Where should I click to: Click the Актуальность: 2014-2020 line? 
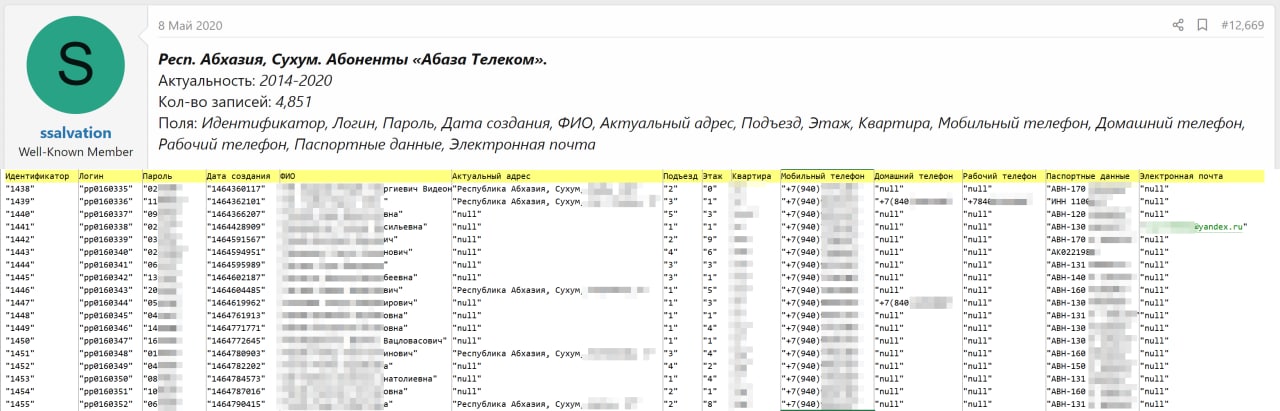pos(245,80)
